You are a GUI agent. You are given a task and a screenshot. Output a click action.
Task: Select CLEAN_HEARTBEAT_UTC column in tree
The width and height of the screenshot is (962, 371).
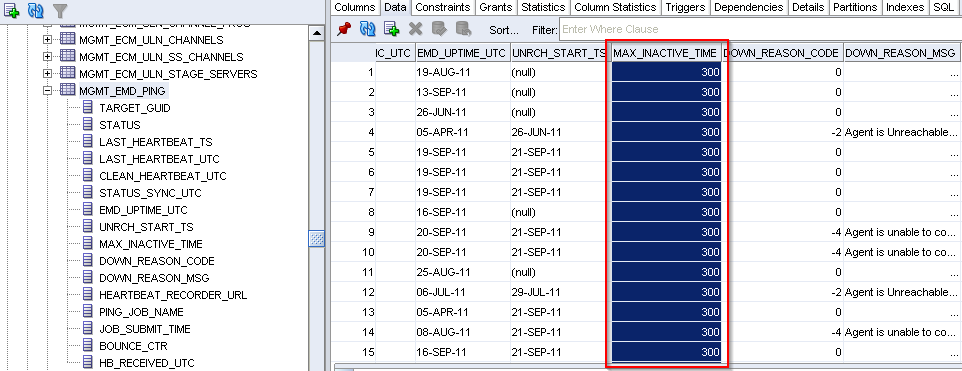pos(163,176)
